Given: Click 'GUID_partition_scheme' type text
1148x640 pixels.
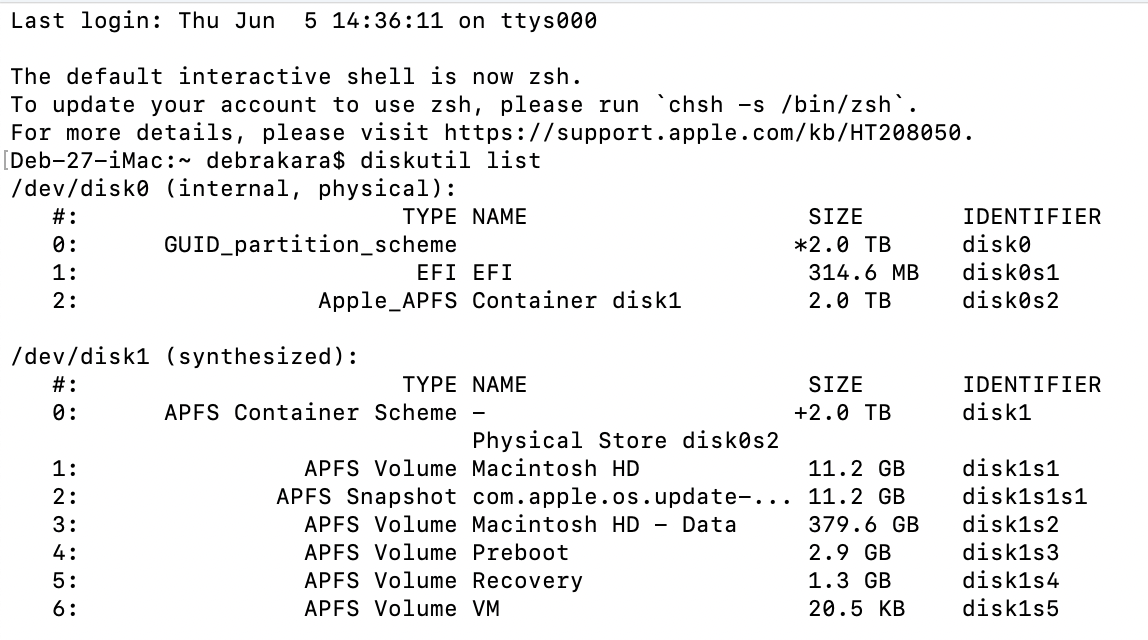Looking at the screenshot, I should [x=310, y=245].
